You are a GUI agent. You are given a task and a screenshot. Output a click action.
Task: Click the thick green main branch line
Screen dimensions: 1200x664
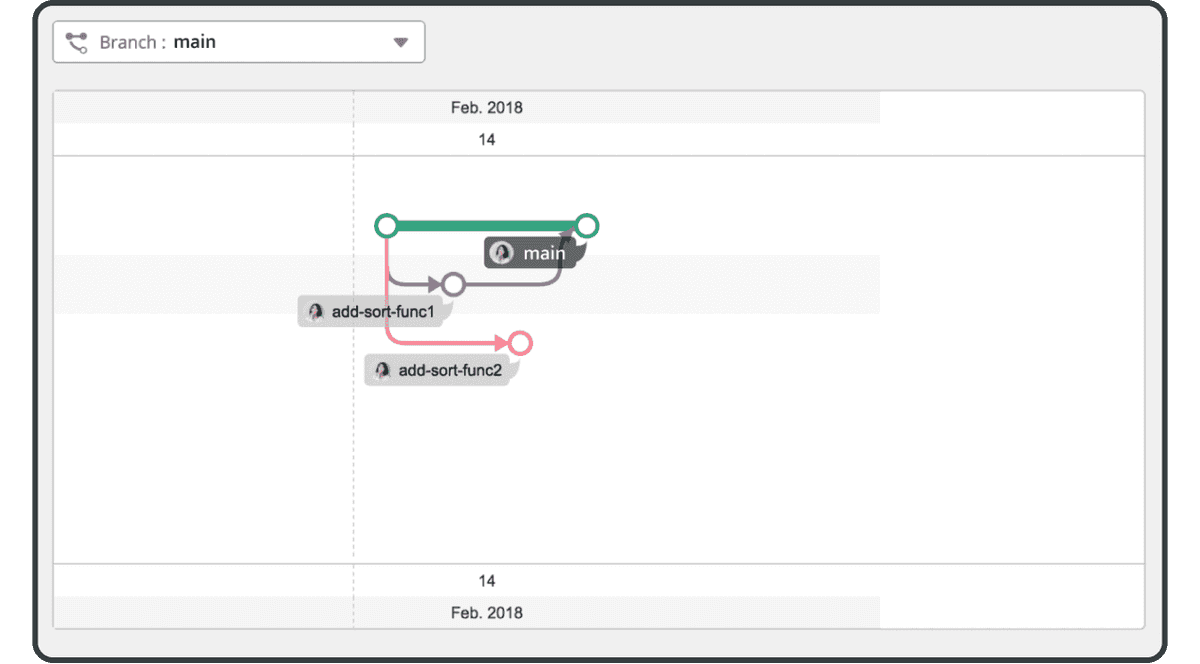coord(487,226)
